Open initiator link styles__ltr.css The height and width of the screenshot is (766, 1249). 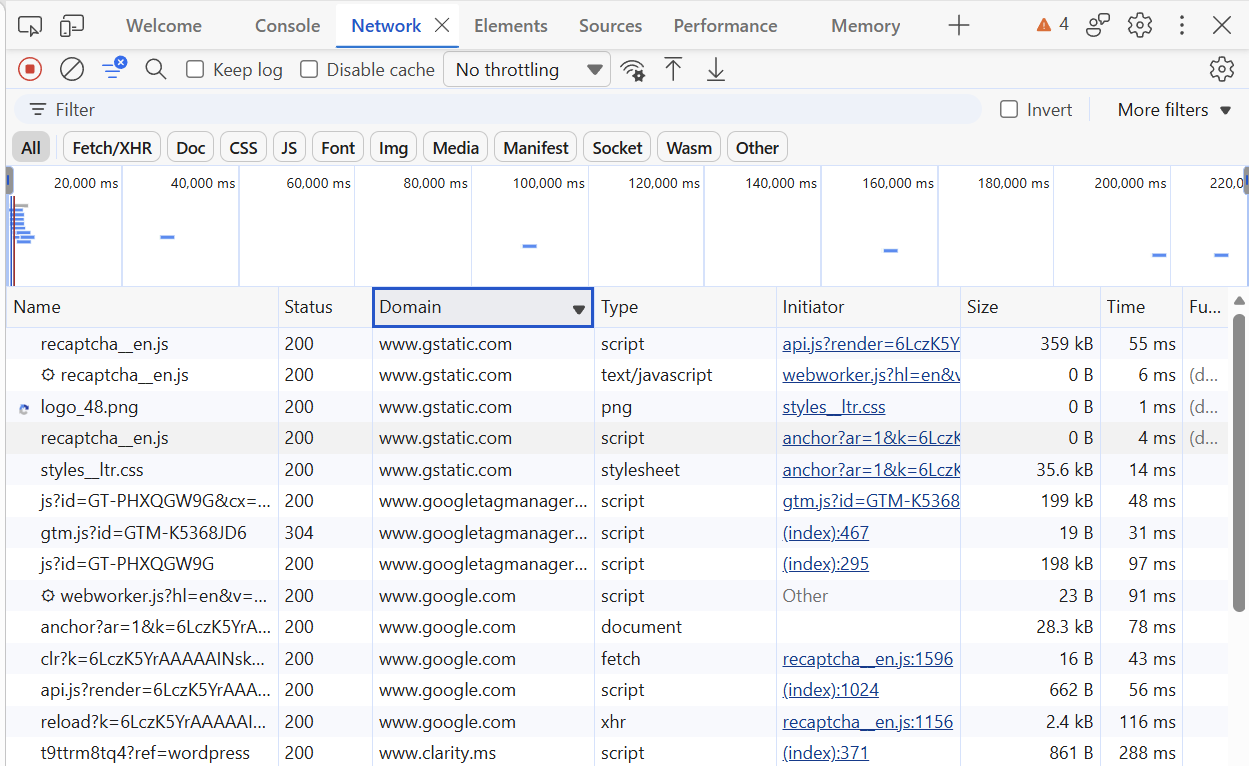pyautogui.click(x=833, y=407)
